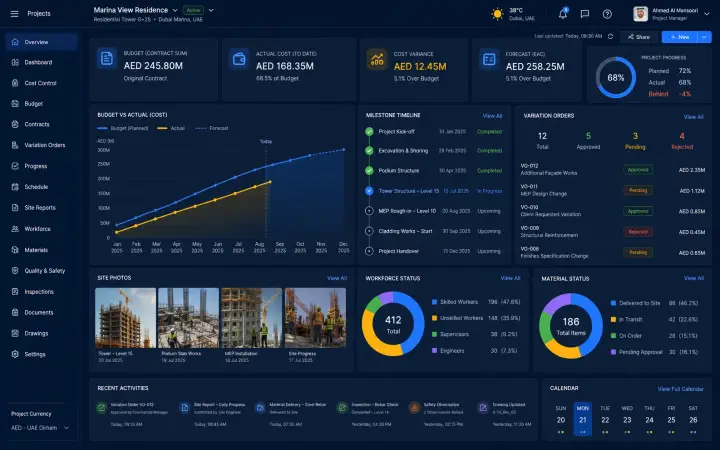Click View All in Site Photos
This screenshot has width=720, height=450.
click(337, 278)
